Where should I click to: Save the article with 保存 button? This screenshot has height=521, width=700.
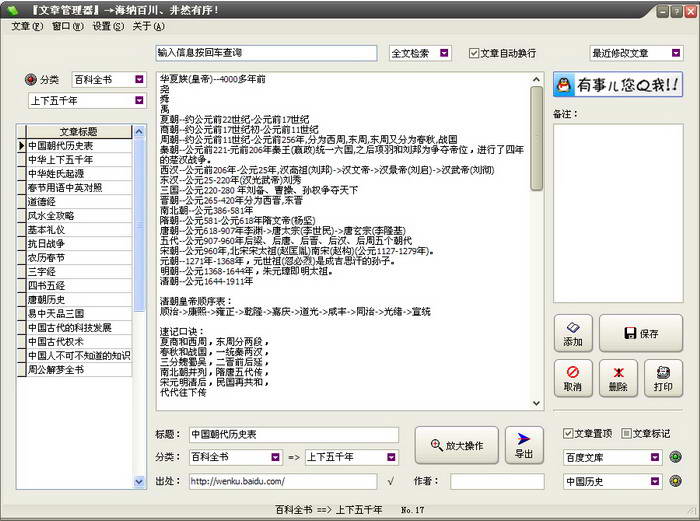coord(640,333)
